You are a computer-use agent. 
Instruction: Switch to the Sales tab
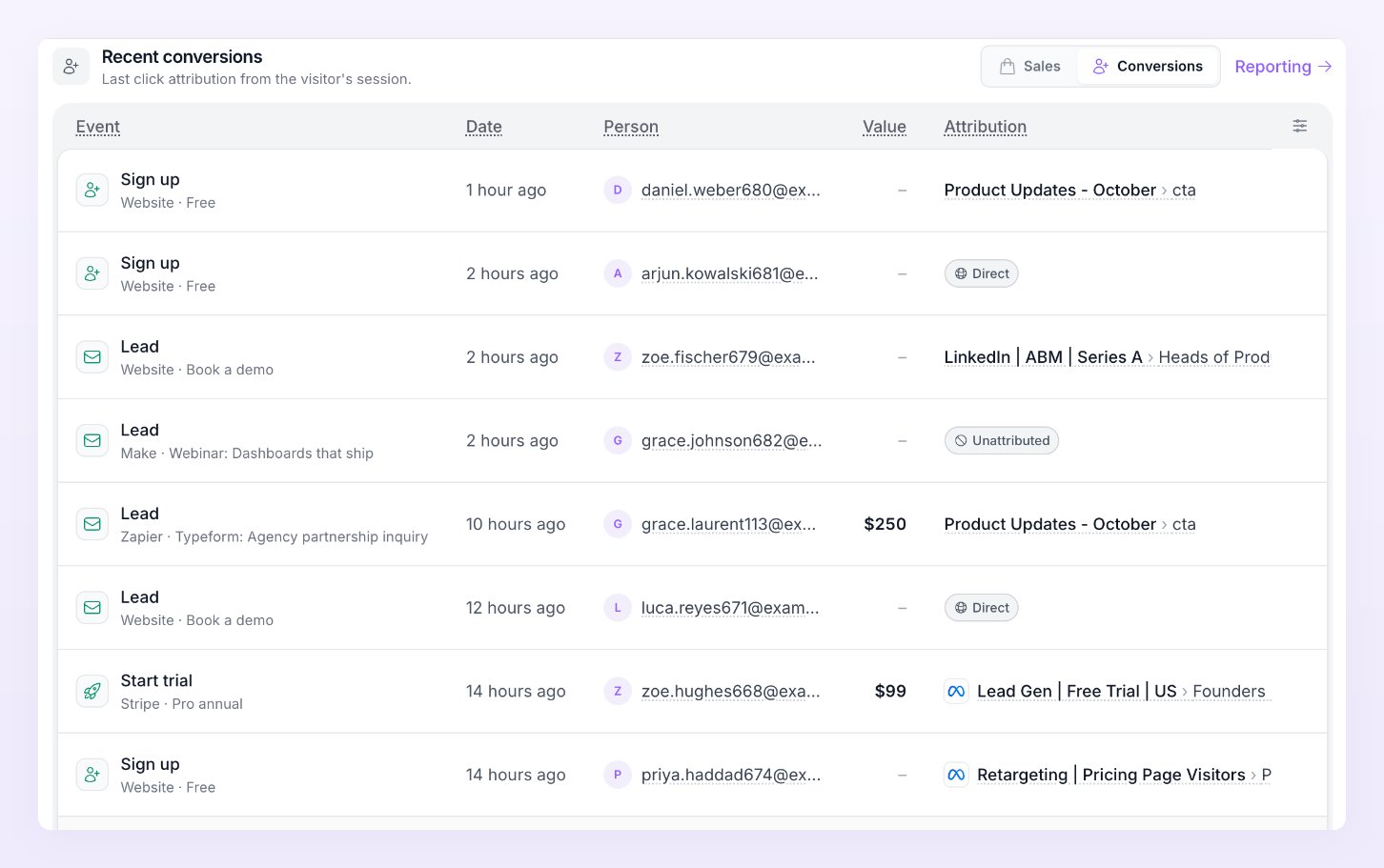click(x=1030, y=67)
